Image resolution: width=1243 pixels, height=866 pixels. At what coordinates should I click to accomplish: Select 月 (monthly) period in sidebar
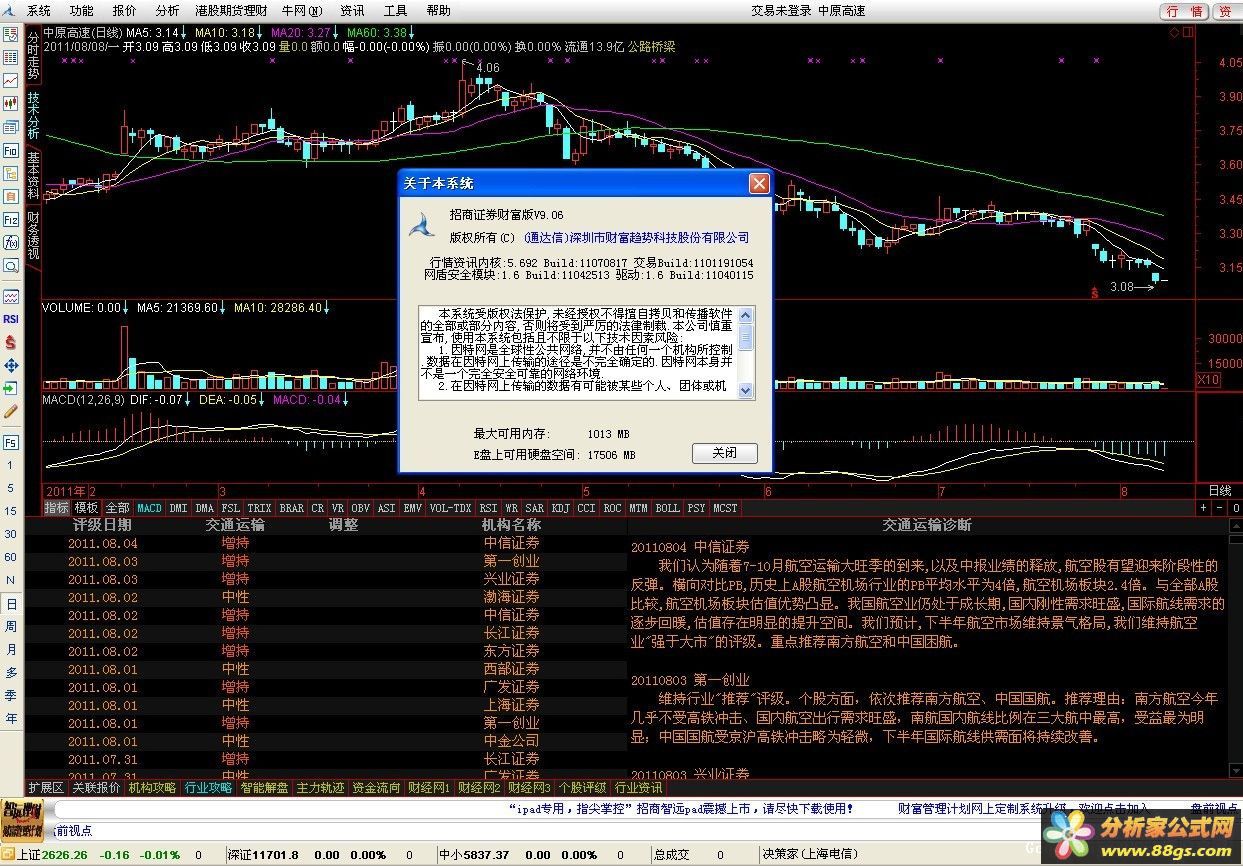pyautogui.click(x=11, y=649)
